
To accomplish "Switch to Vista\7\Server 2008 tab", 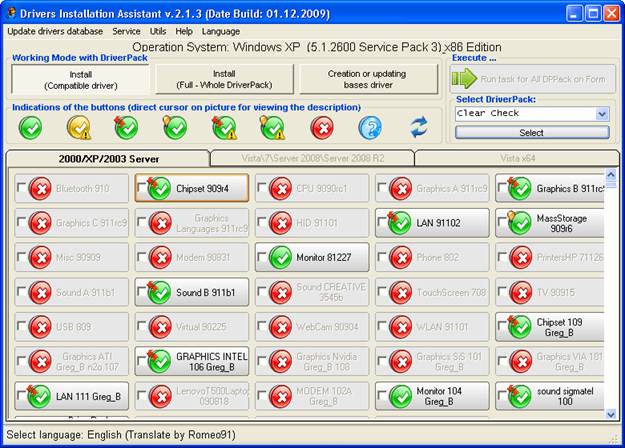I will [x=311, y=159].
